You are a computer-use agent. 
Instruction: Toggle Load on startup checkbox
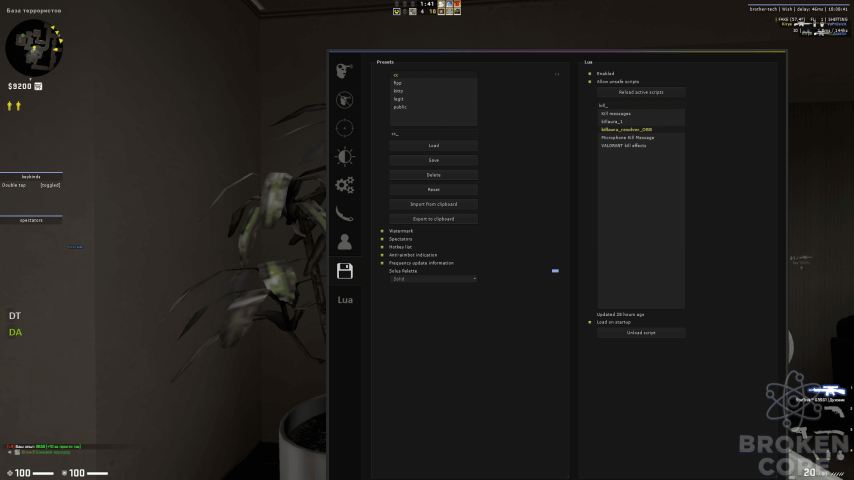(589, 322)
